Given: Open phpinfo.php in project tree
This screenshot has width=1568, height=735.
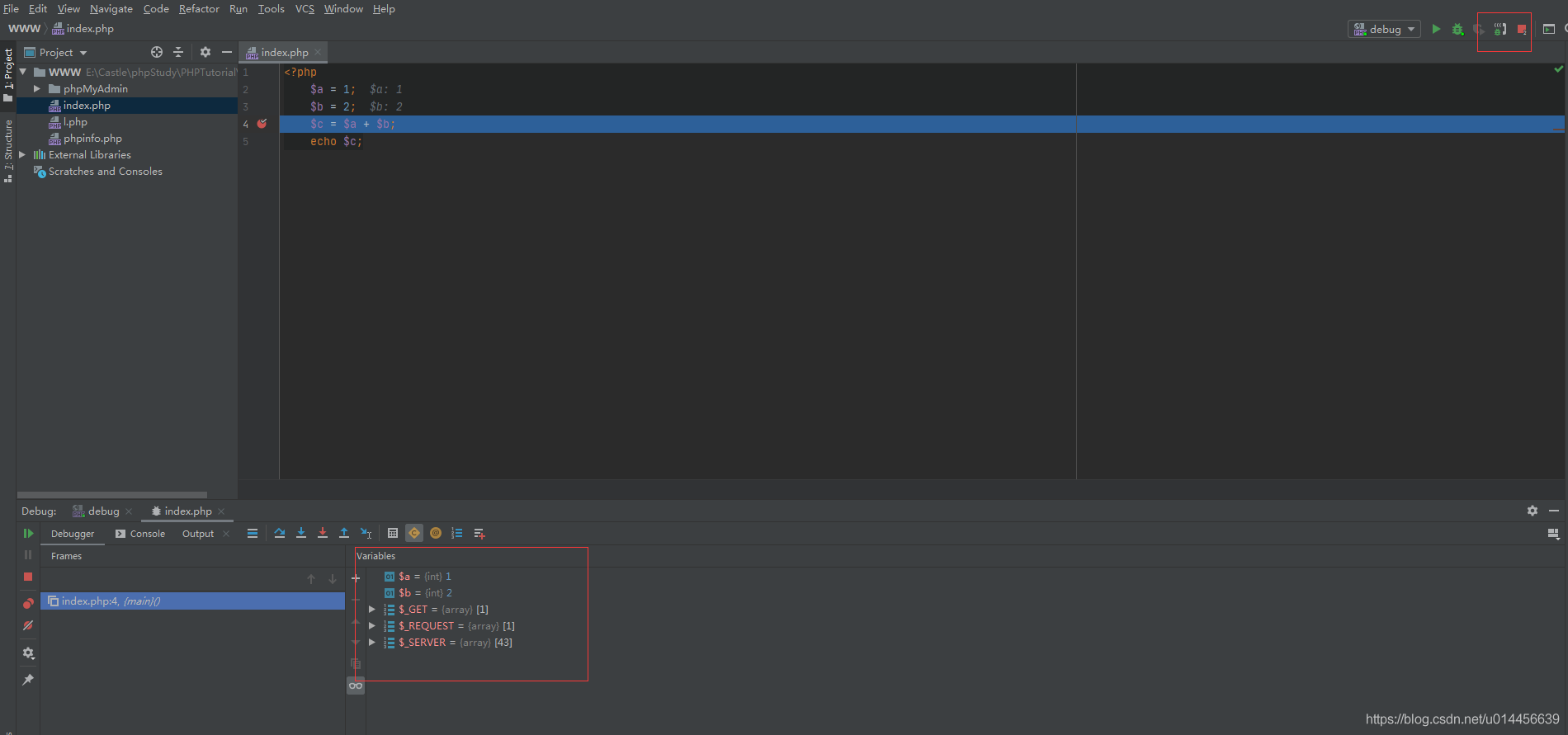Looking at the screenshot, I should [x=92, y=139].
